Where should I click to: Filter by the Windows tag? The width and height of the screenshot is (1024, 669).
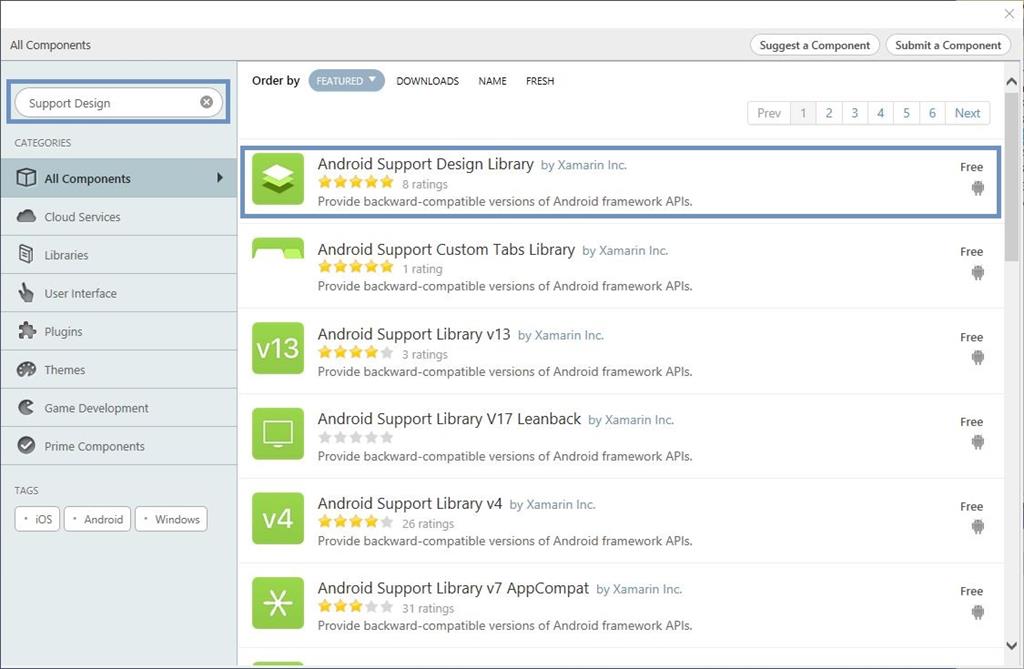tap(171, 519)
